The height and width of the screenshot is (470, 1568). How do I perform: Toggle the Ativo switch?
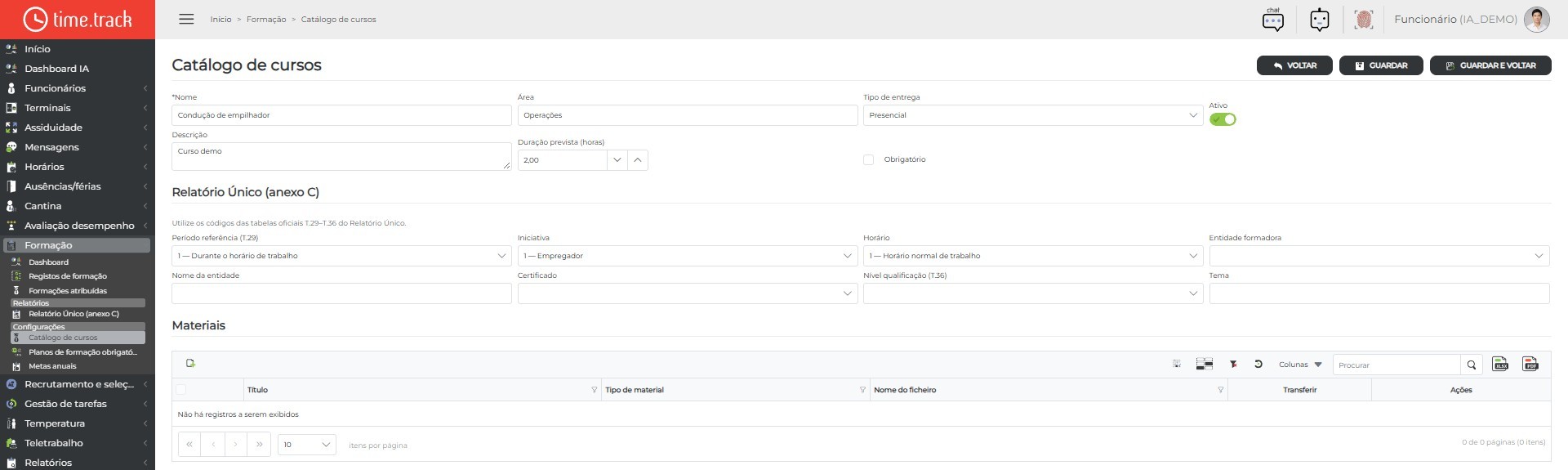click(1223, 119)
